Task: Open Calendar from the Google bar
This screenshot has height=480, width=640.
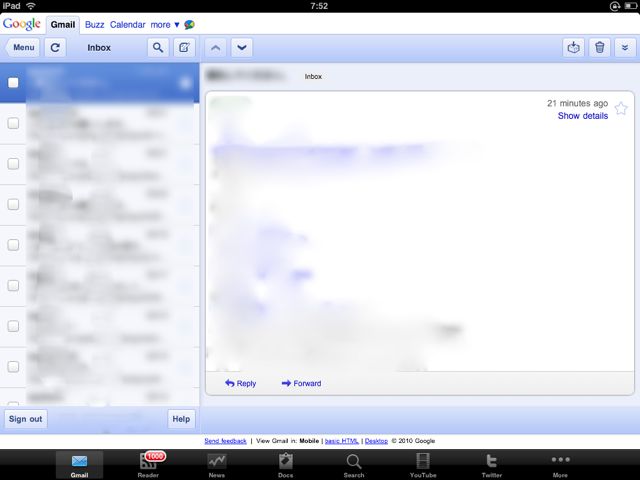Action: coord(127,25)
